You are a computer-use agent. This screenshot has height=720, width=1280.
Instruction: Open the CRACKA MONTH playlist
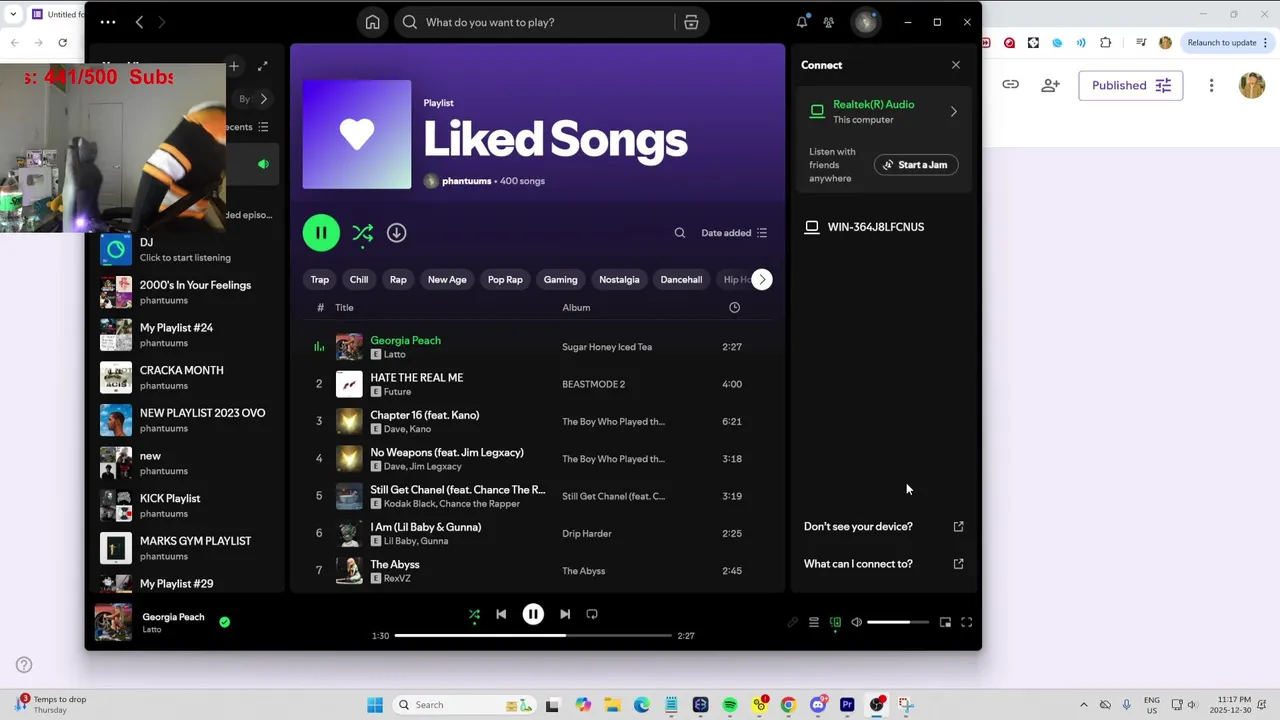click(185, 378)
